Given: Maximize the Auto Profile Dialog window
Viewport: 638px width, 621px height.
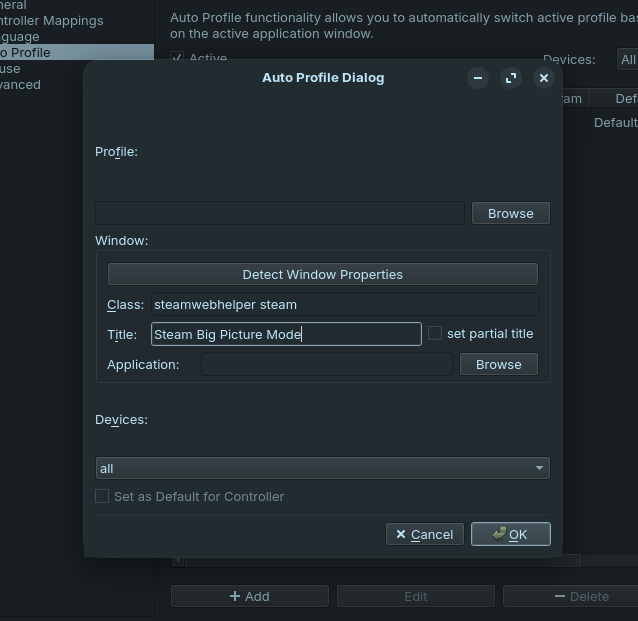Looking at the screenshot, I should click(x=511, y=78).
